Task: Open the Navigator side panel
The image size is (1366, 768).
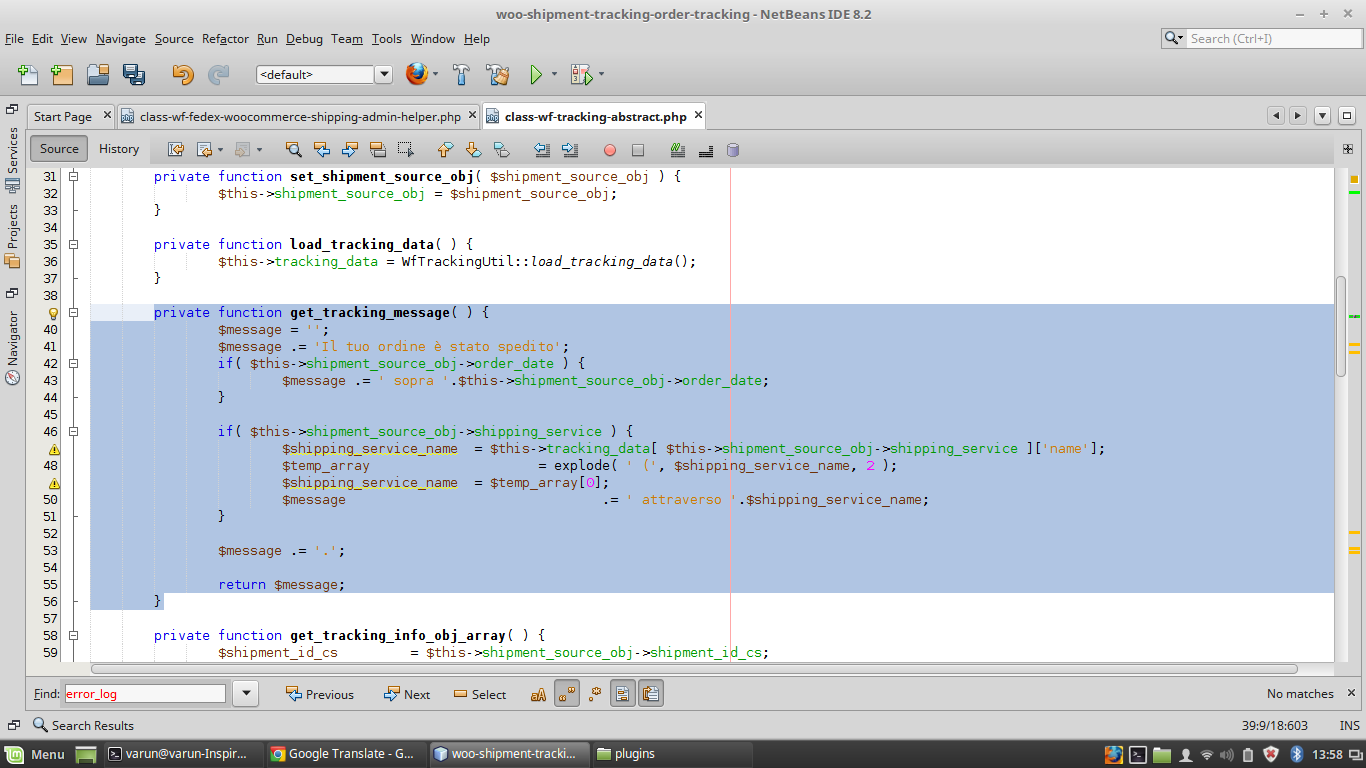Action: tap(12, 347)
